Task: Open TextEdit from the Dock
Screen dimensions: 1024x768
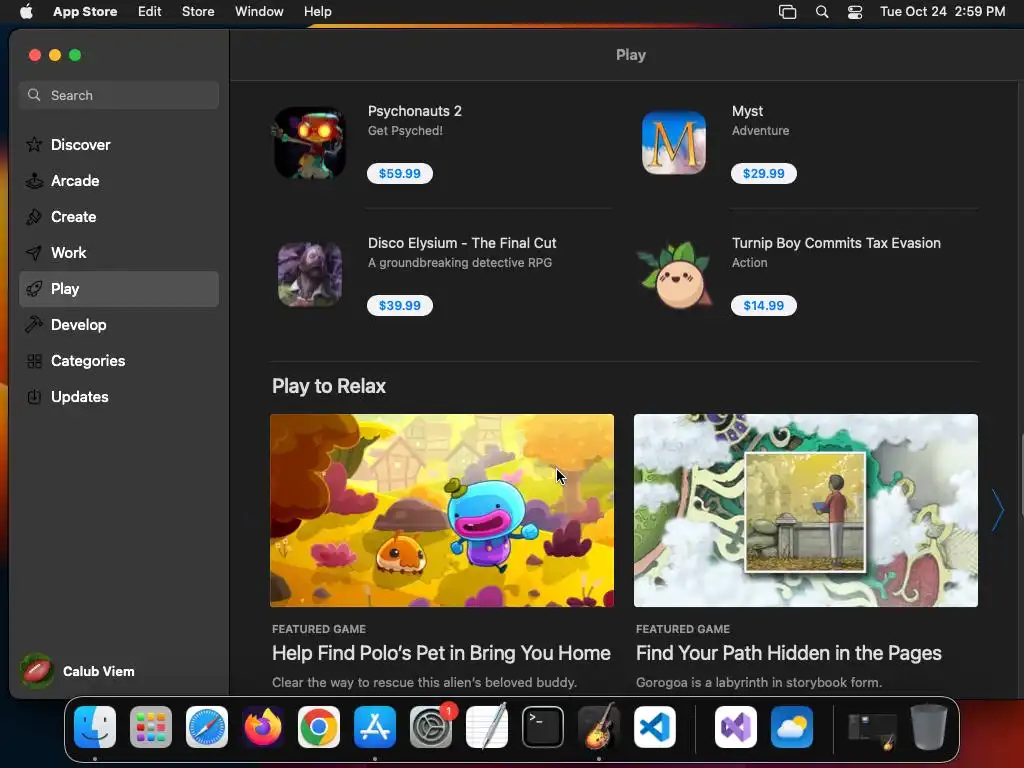Action: pyautogui.click(x=487, y=727)
